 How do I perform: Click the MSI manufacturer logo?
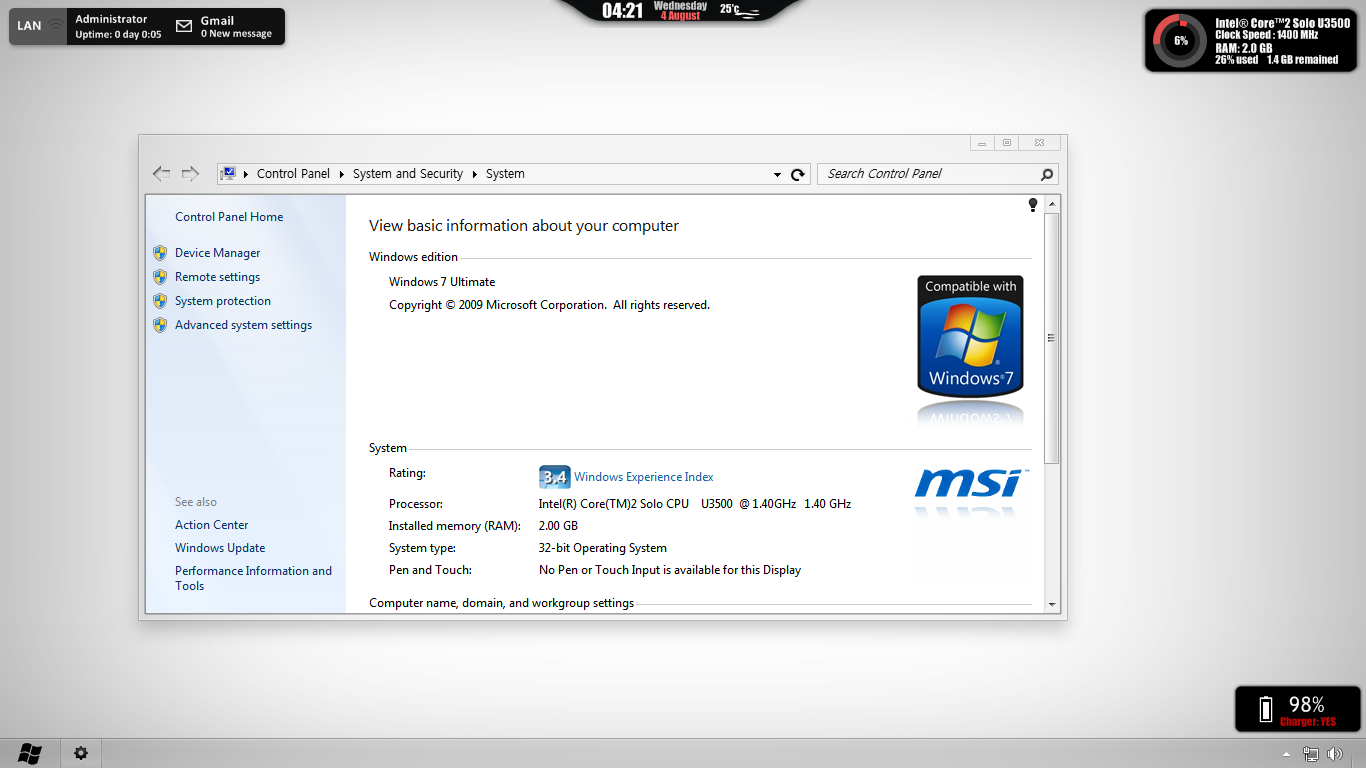969,483
